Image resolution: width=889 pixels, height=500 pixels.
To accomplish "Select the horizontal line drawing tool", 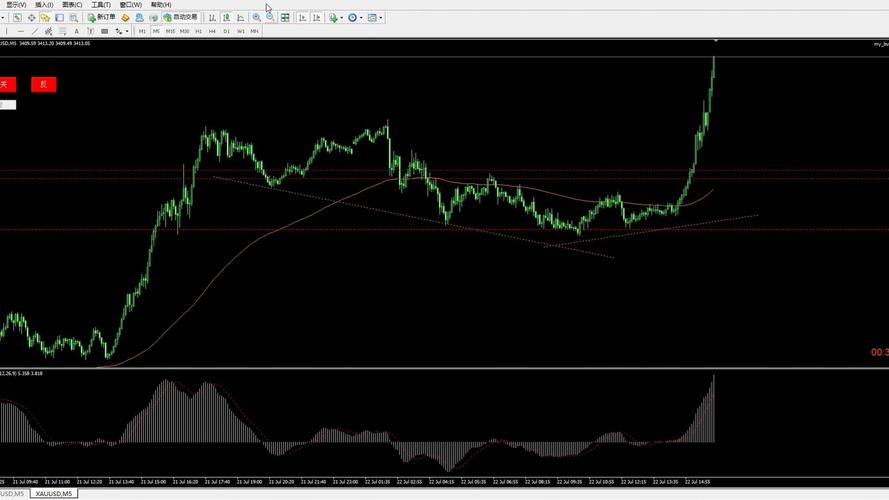I will [21, 31].
